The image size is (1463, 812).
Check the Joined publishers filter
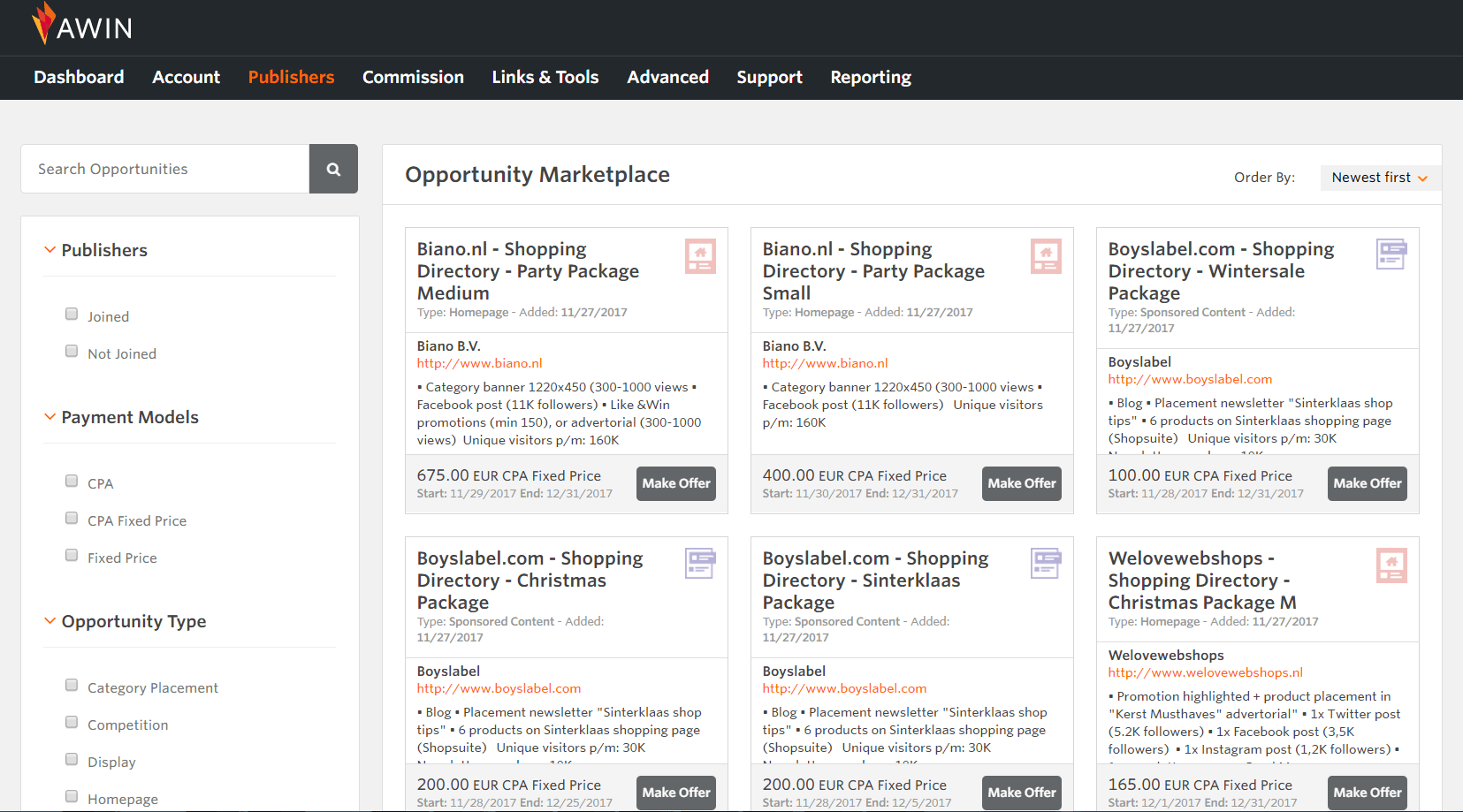(72, 315)
